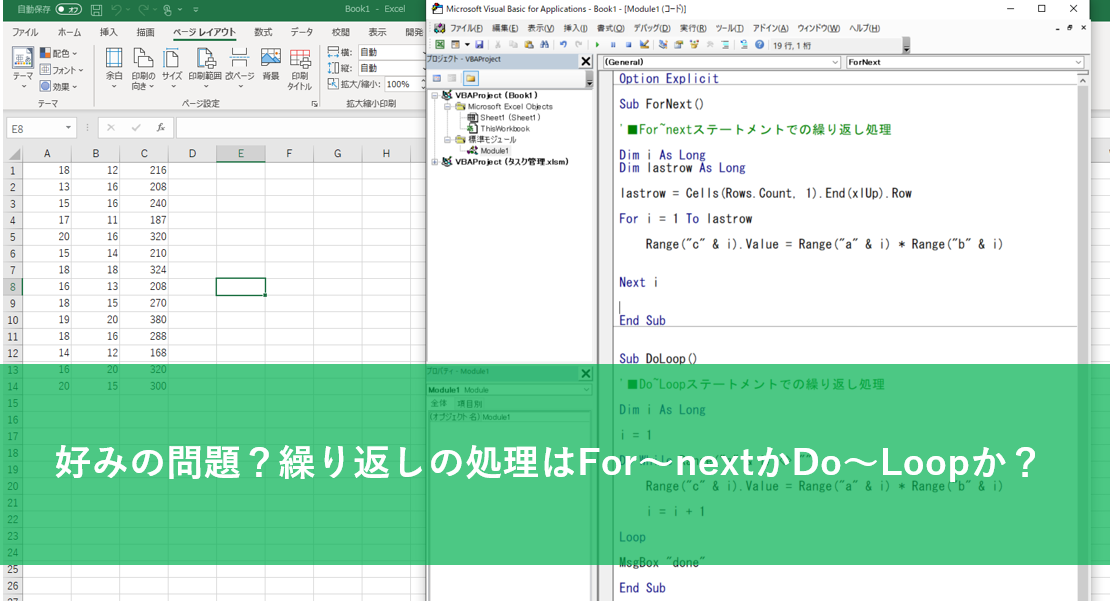Click the Excel Name Box showing E8
The height and width of the screenshot is (601, 1110).
pos(40,128)
